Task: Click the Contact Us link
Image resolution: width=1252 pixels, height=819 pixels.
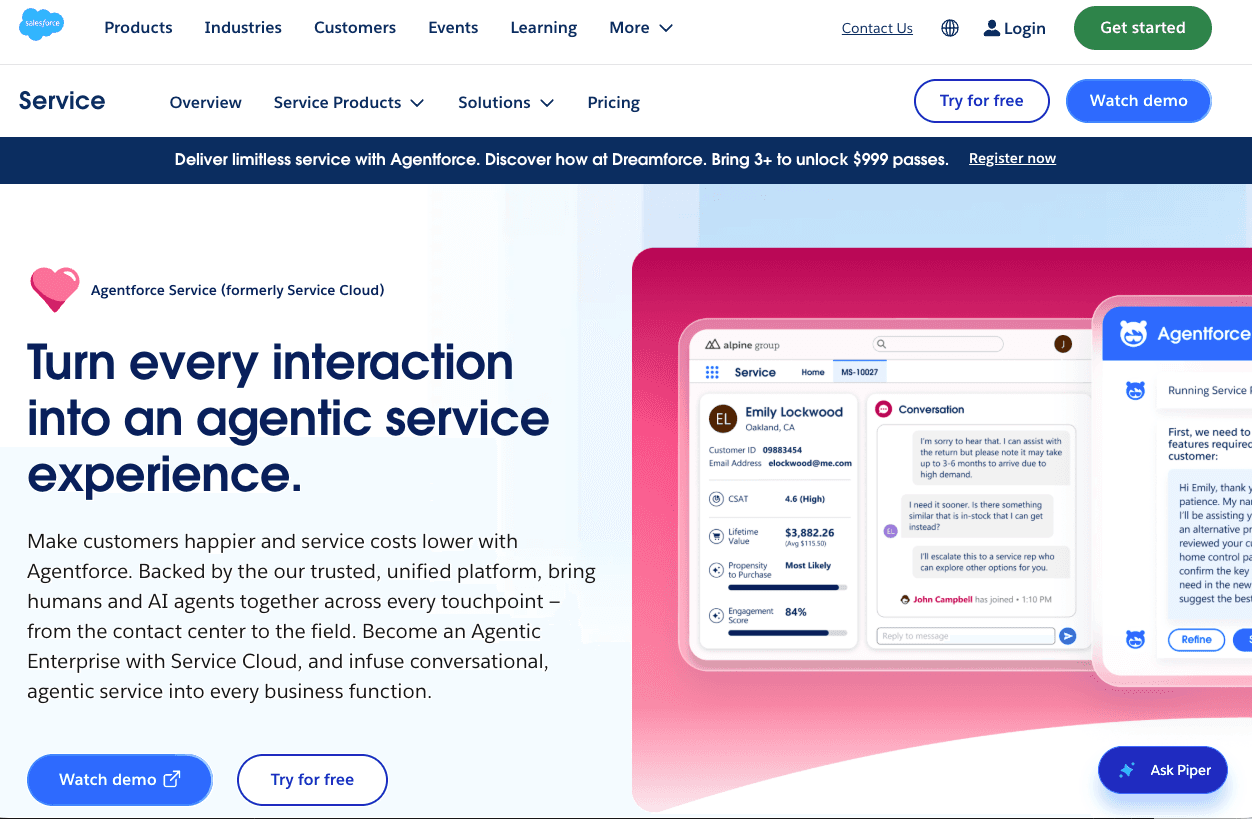Action: tap(877, 28)
